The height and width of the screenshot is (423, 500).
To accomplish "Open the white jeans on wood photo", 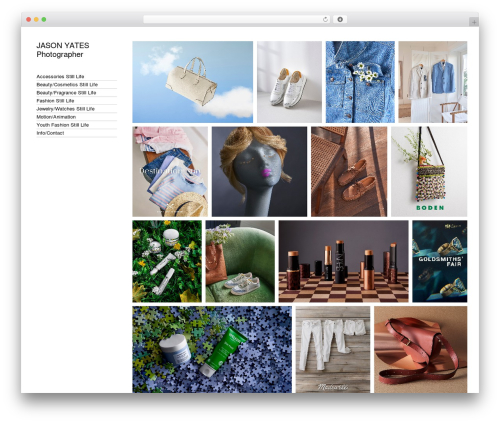I will click(333, 349).
